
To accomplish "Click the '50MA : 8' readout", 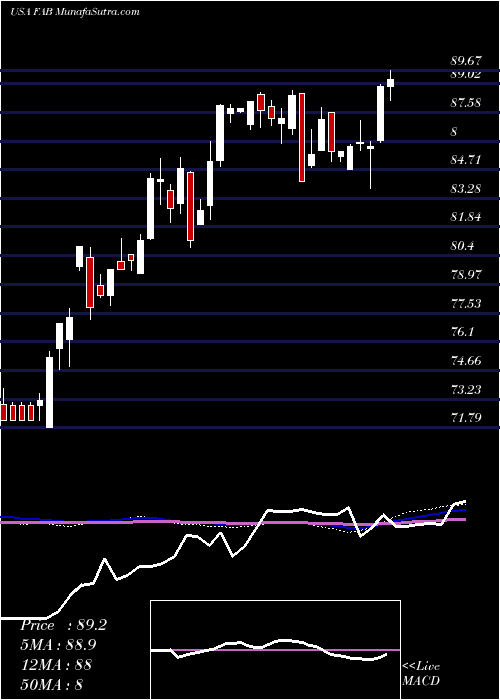I will (x=52, y=684).
